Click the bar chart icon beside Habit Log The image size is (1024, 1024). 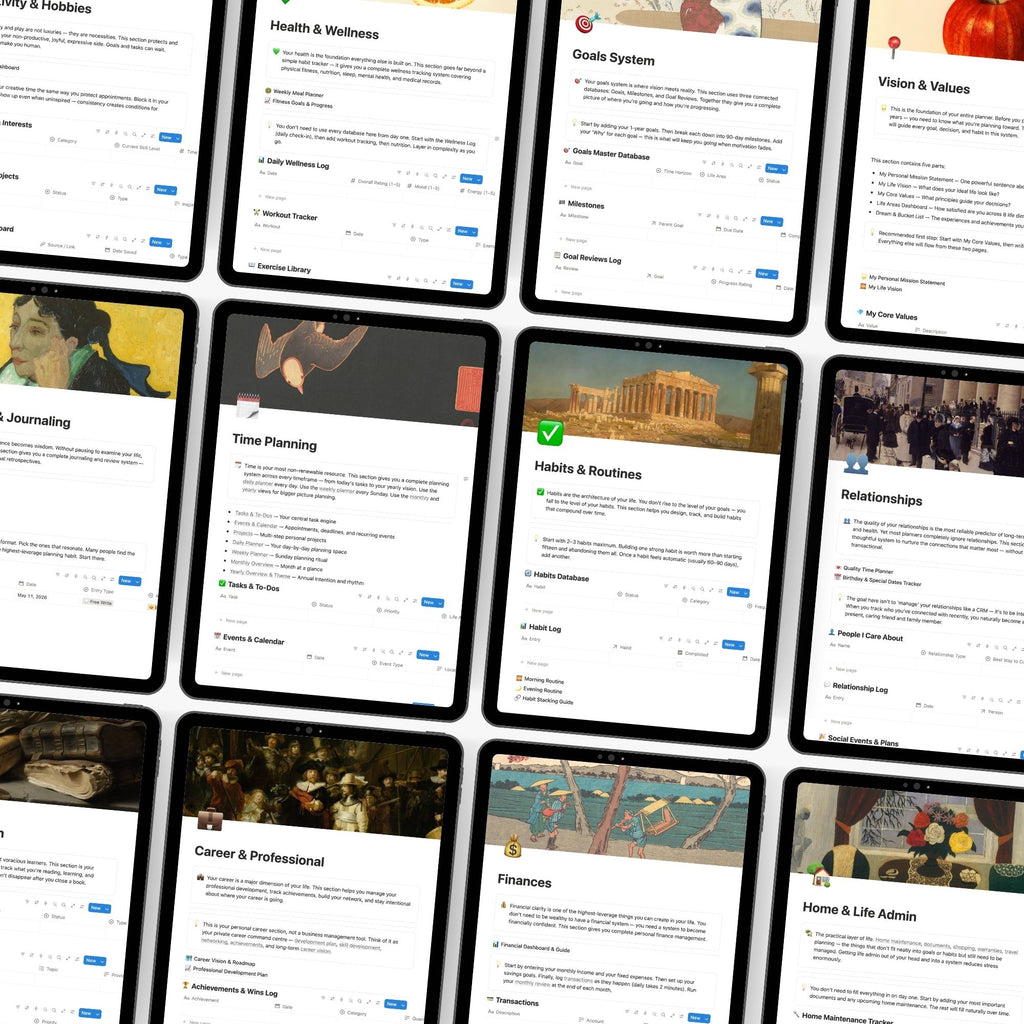[x=523, y=626]
